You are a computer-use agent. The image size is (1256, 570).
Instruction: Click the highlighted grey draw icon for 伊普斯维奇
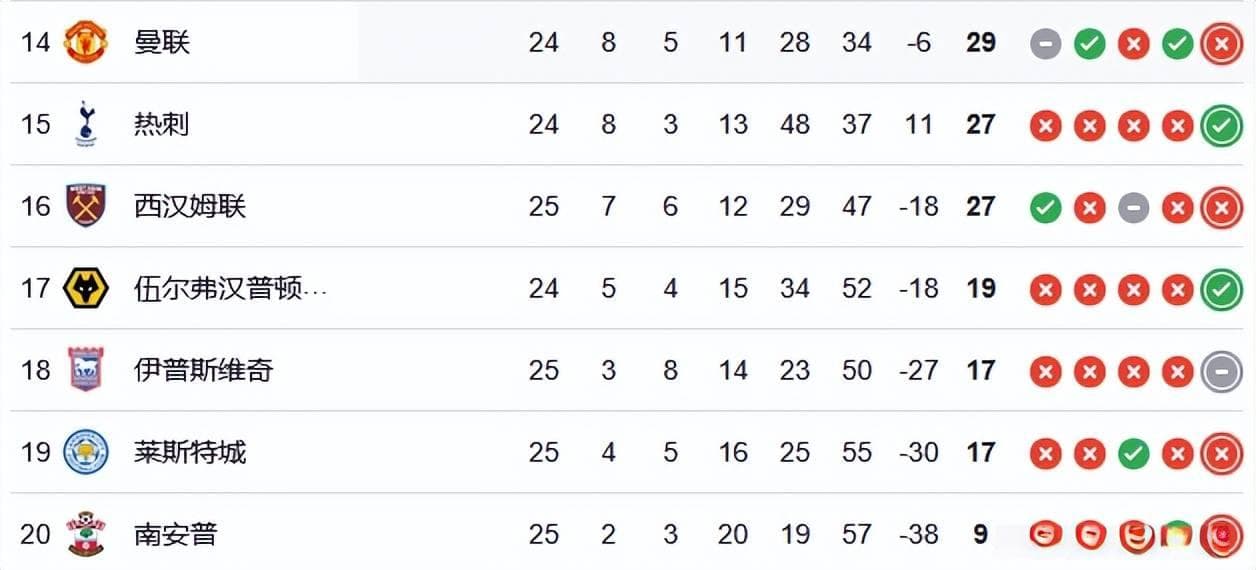pos(1221,372)
